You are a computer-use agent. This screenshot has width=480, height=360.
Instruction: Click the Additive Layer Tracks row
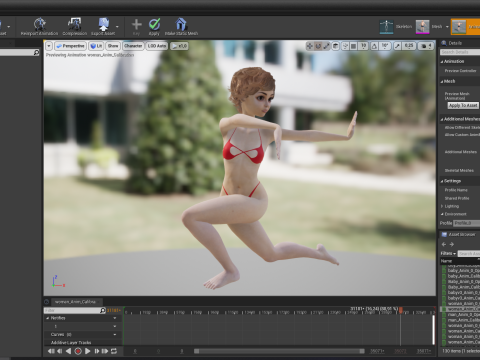[x=82, y=342]
